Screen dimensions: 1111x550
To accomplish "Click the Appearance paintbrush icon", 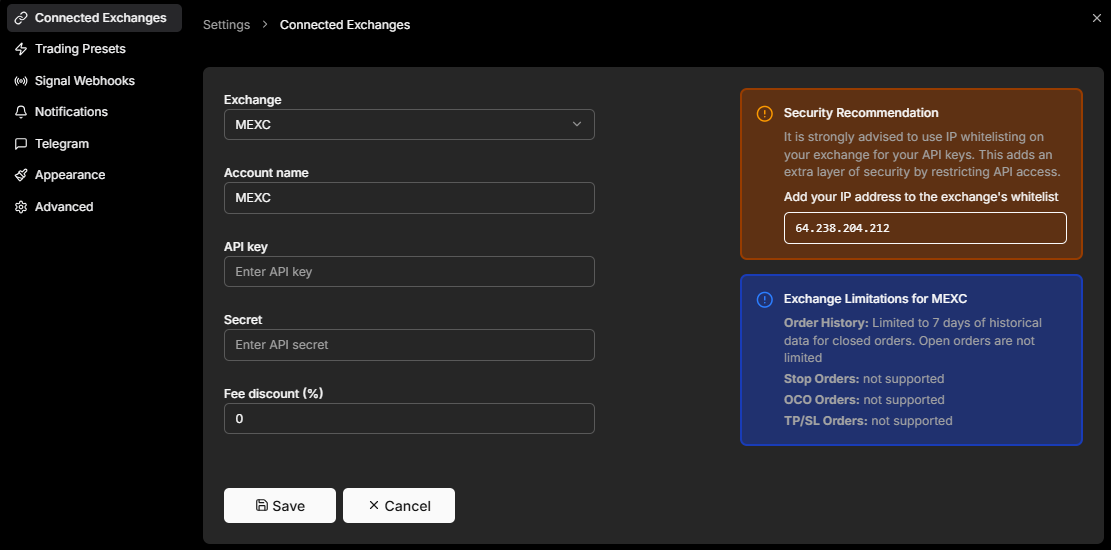I will click(x=21, y=175).
